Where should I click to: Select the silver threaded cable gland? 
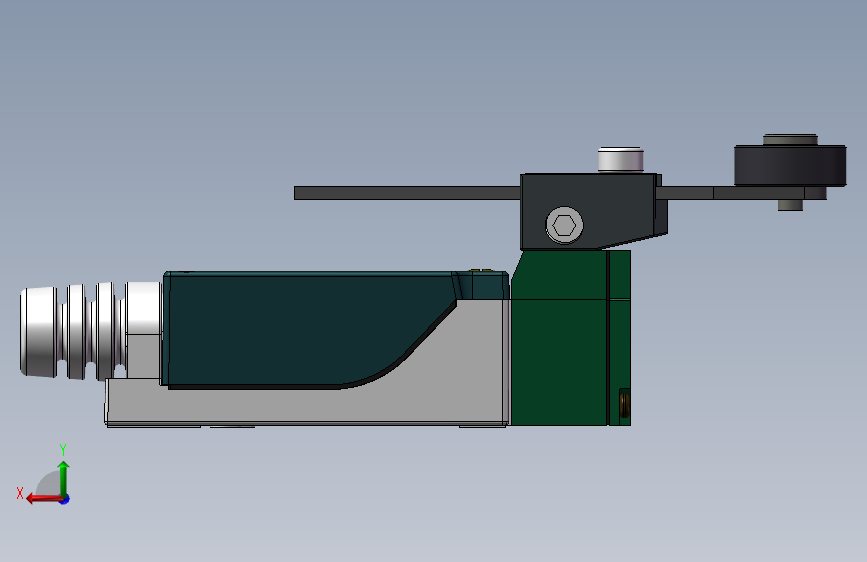[91, 331]
